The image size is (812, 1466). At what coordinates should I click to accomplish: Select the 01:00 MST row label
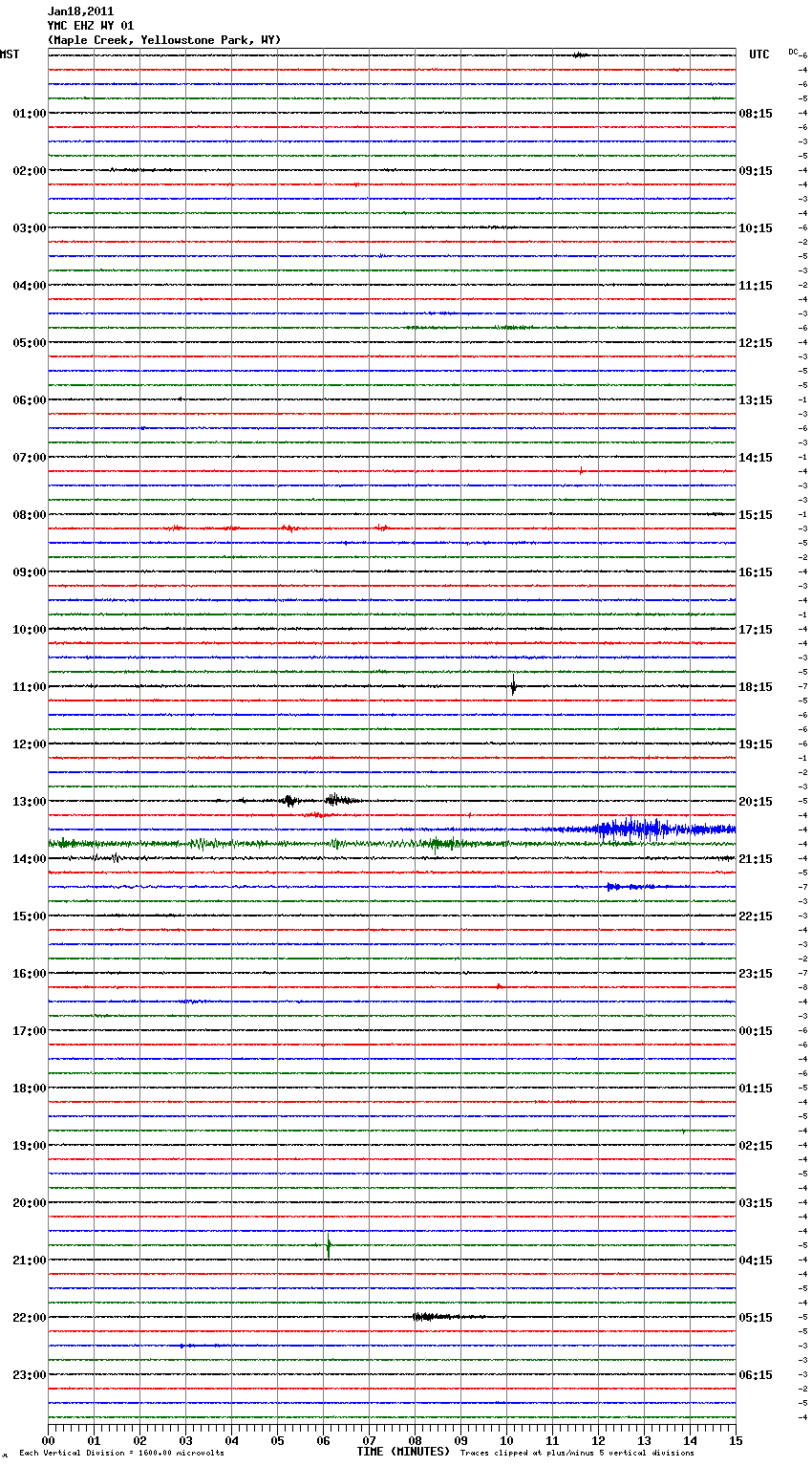pos(30,114)
